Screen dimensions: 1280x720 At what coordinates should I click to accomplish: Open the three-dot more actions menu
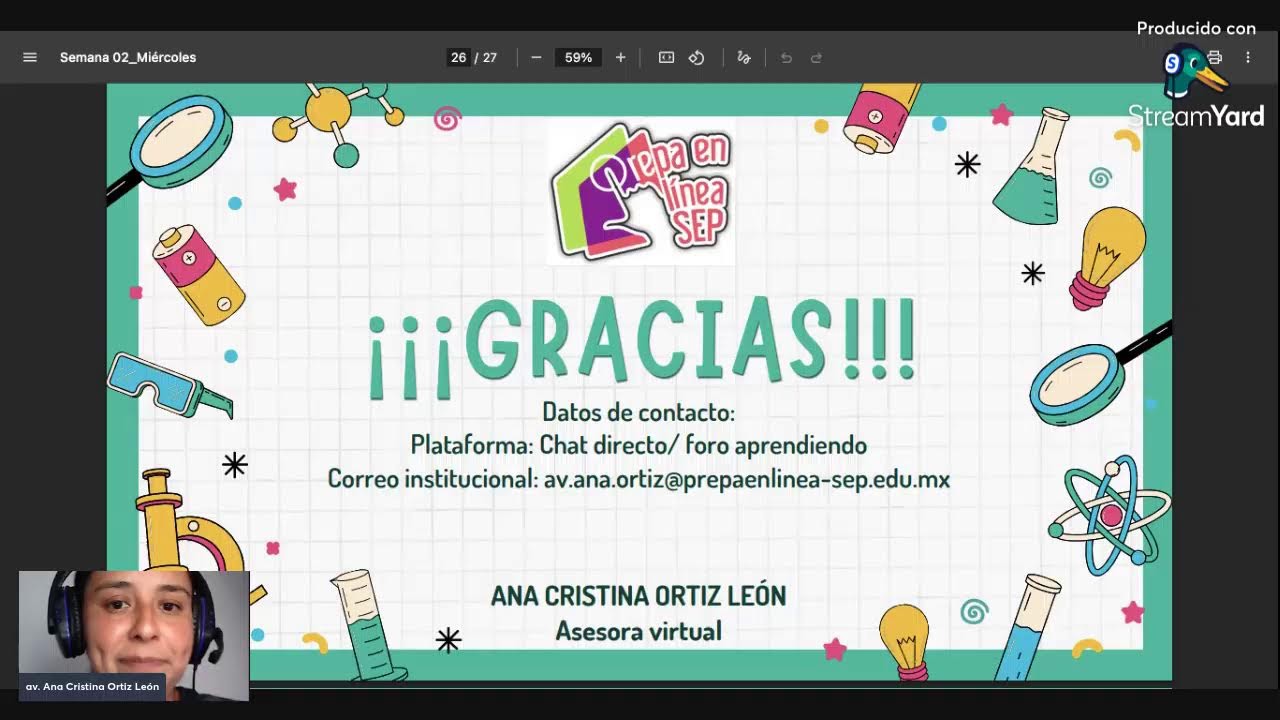point(1248,58)
